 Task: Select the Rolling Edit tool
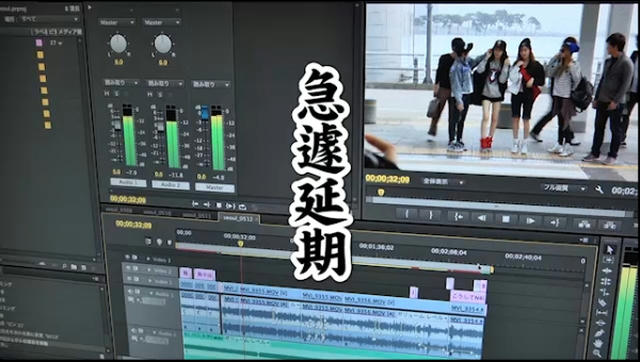[x=606, y=281]
